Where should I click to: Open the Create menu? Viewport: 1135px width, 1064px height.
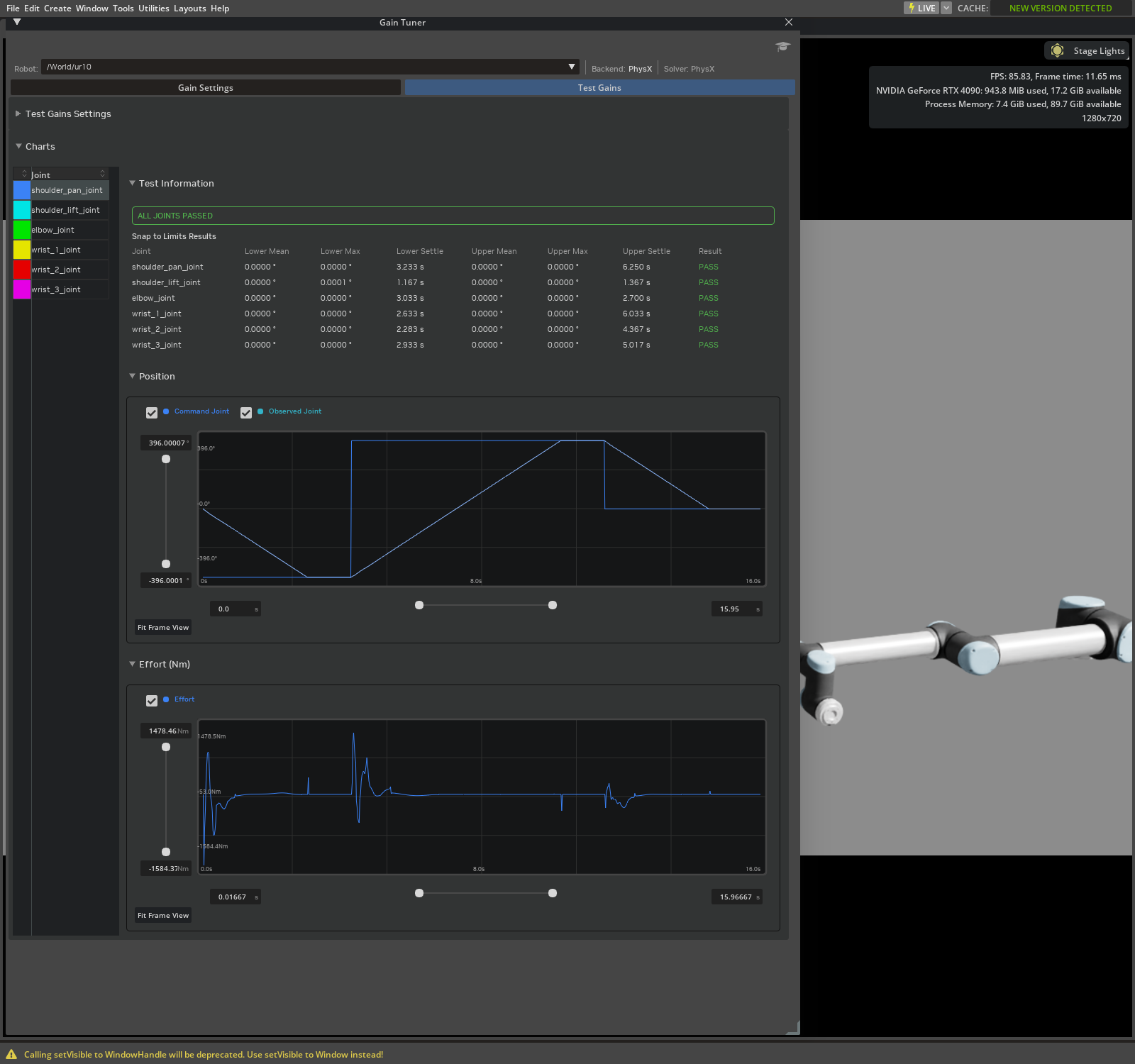(57, 9)
